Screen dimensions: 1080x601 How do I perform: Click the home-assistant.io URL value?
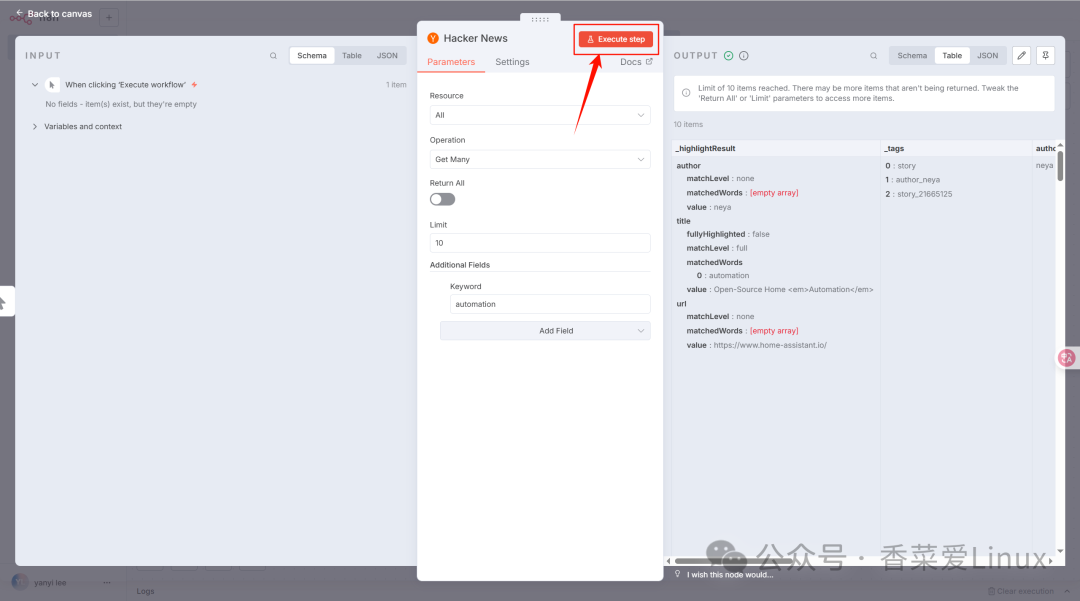(770, 346)
